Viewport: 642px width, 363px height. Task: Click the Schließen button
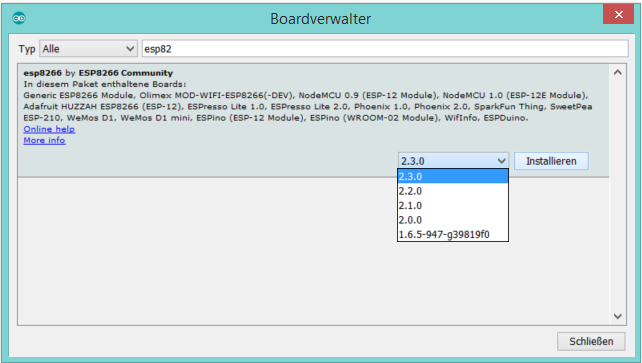pos(591,341)
